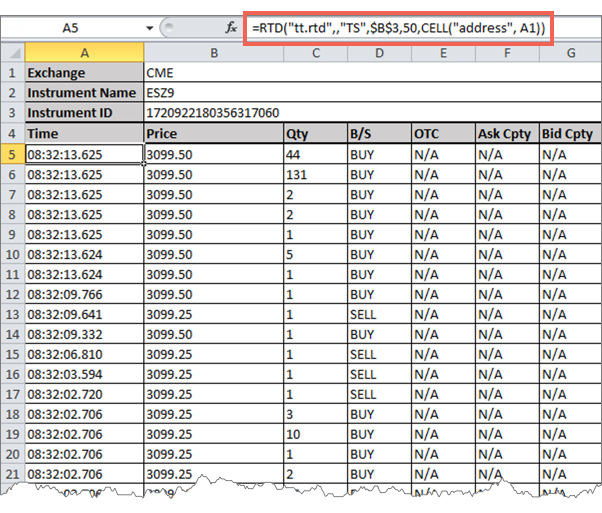
Task: Click the SELL cell in row 13
Action: [x=377, y=313]
